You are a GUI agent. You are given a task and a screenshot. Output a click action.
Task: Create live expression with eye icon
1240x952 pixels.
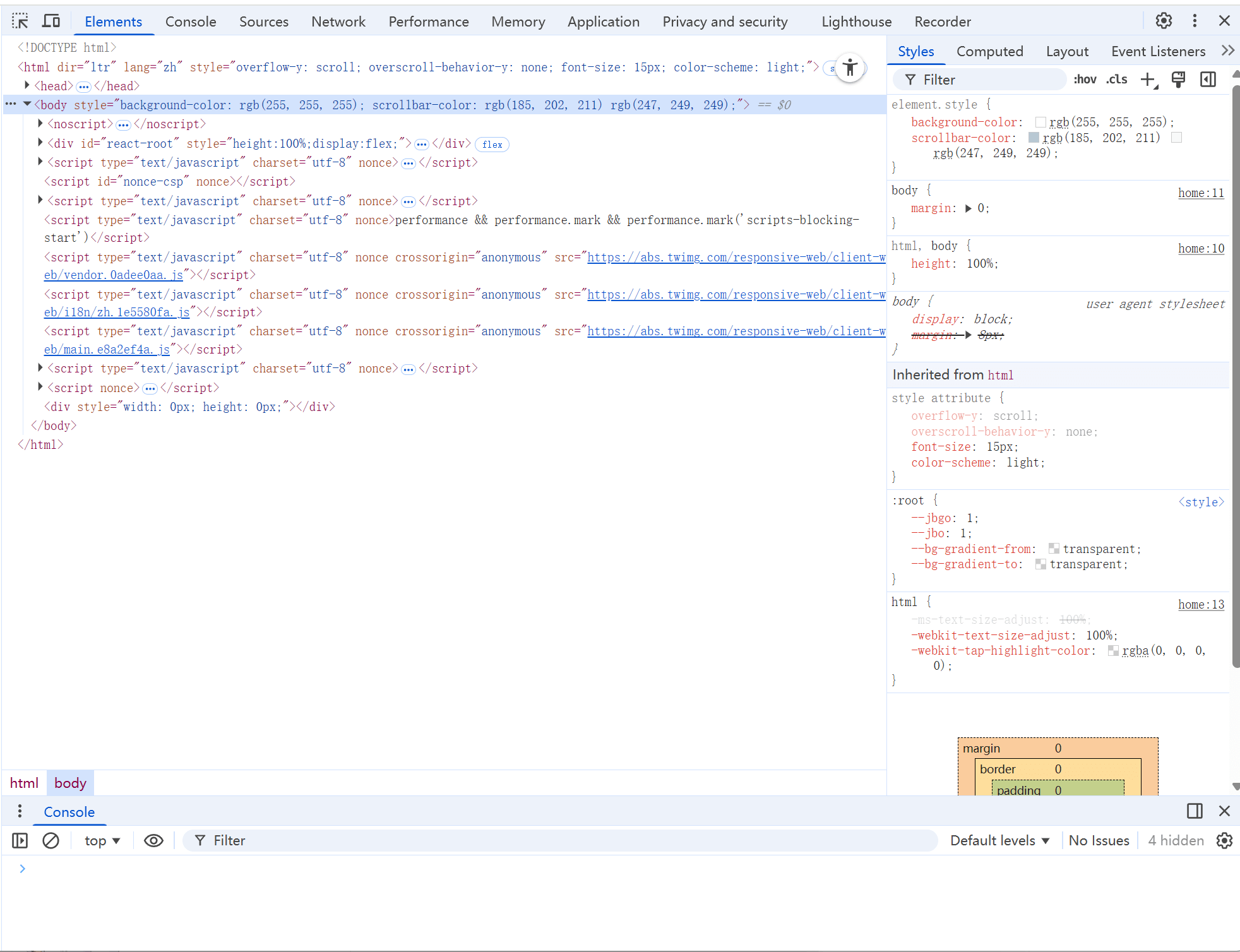tap(153, 840)
